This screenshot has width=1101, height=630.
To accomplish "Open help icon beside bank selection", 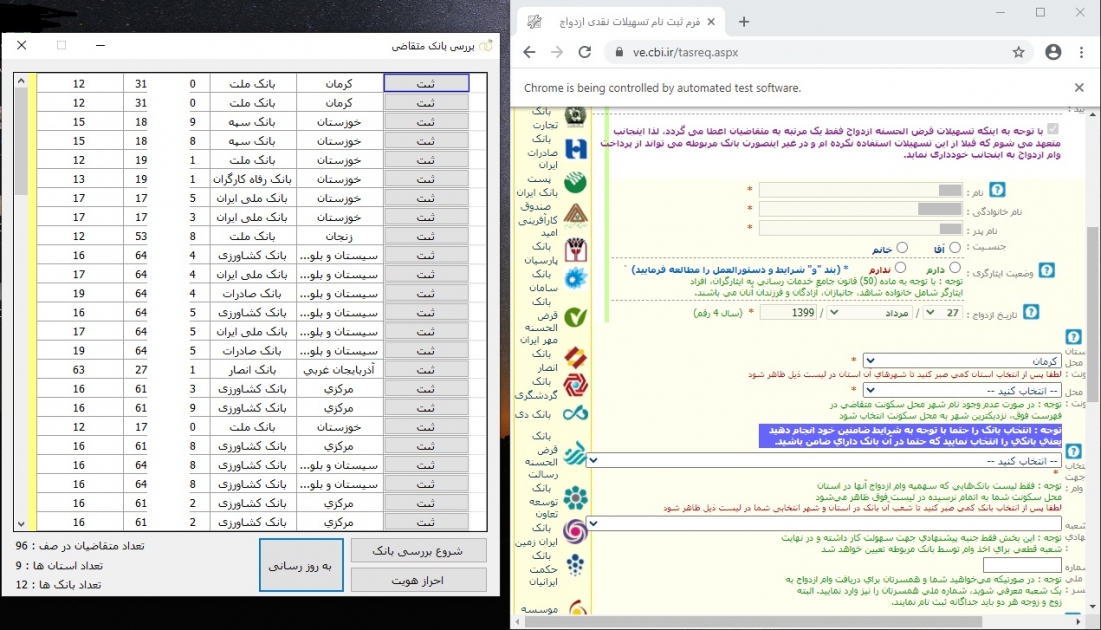I will 1073,451.
